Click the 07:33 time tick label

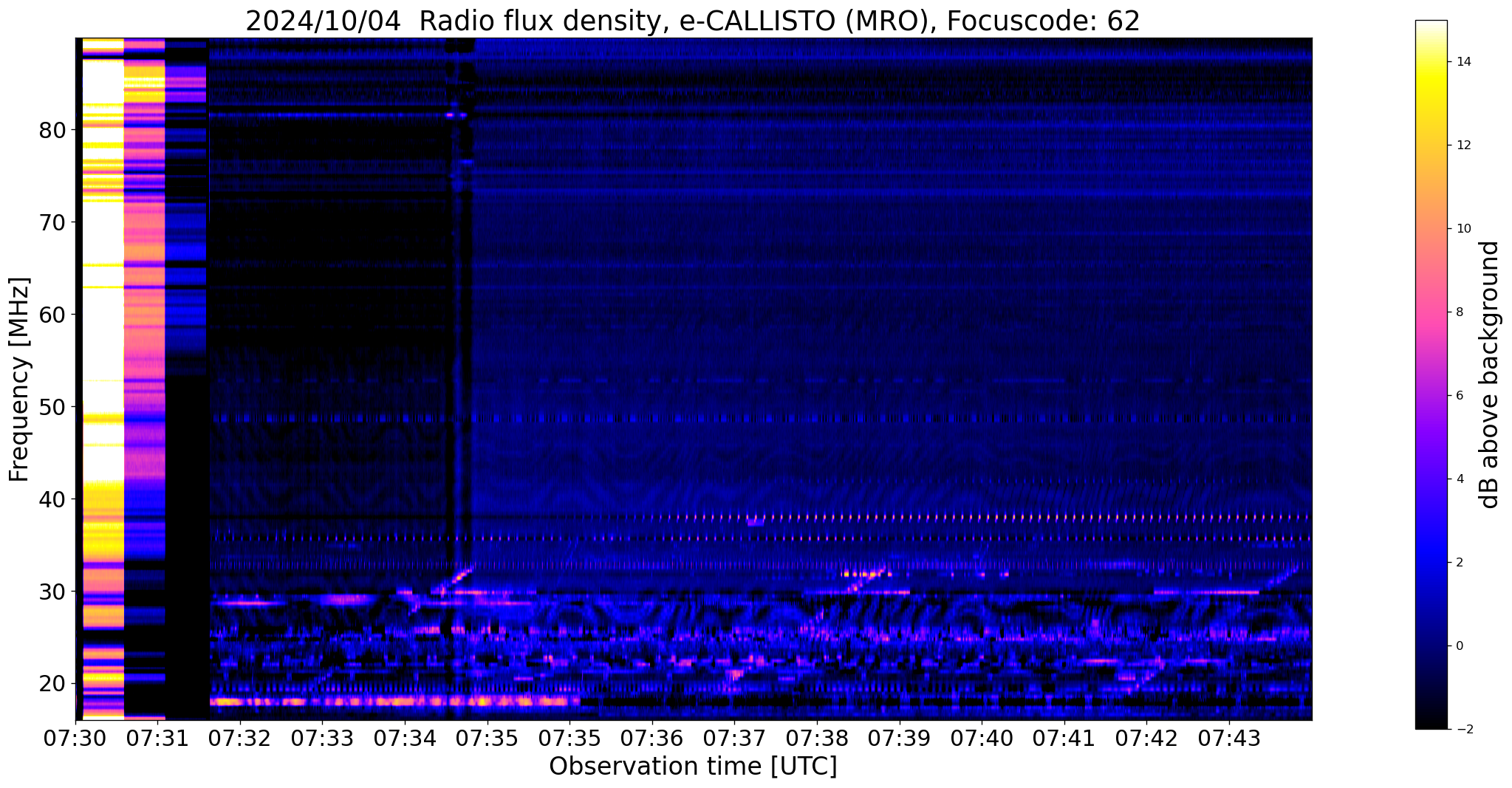pyautogui.click(x=322, y=738)
